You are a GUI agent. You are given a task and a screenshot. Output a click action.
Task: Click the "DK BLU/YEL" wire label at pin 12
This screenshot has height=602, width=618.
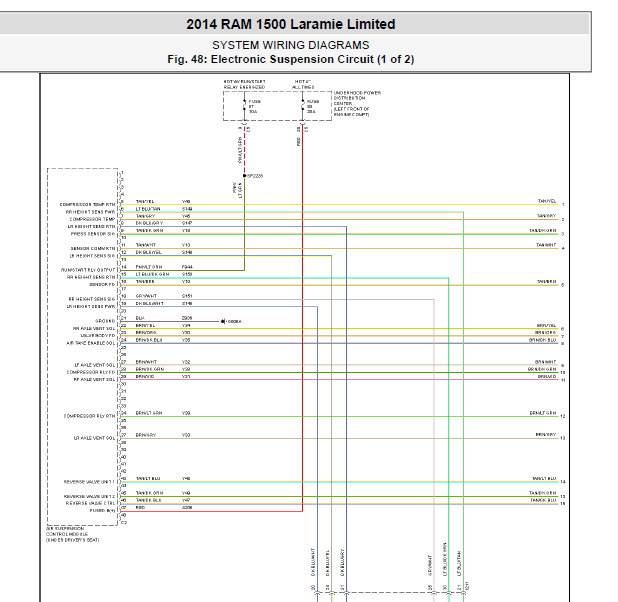148,252
